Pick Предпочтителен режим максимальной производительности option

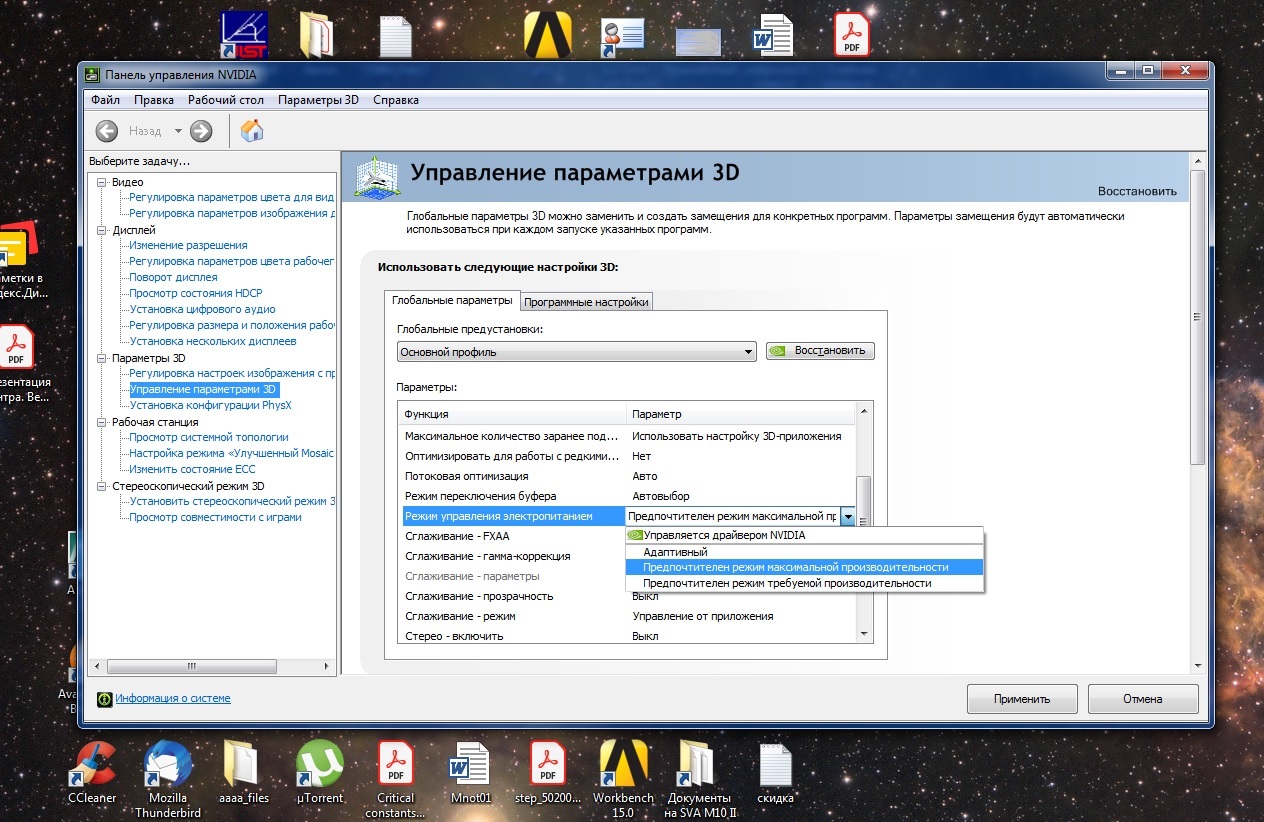coord(805,567)
